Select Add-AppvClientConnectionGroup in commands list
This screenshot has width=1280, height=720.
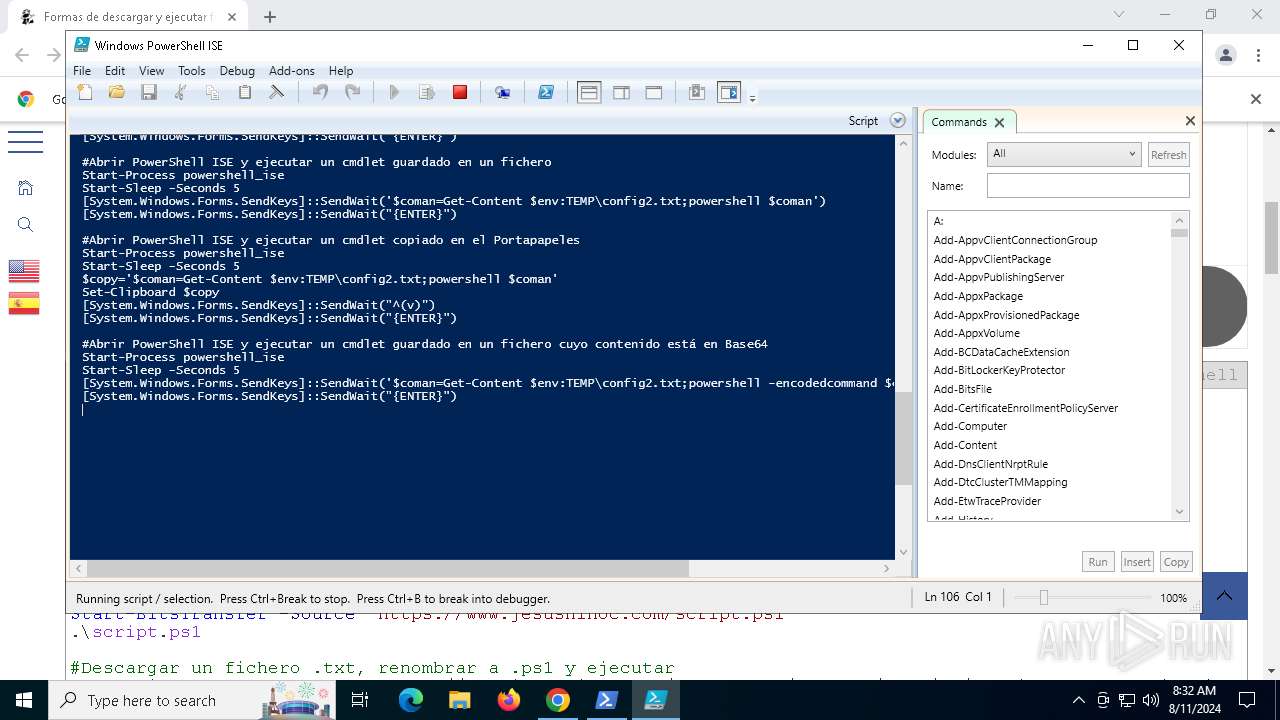tap(1015, 240)
